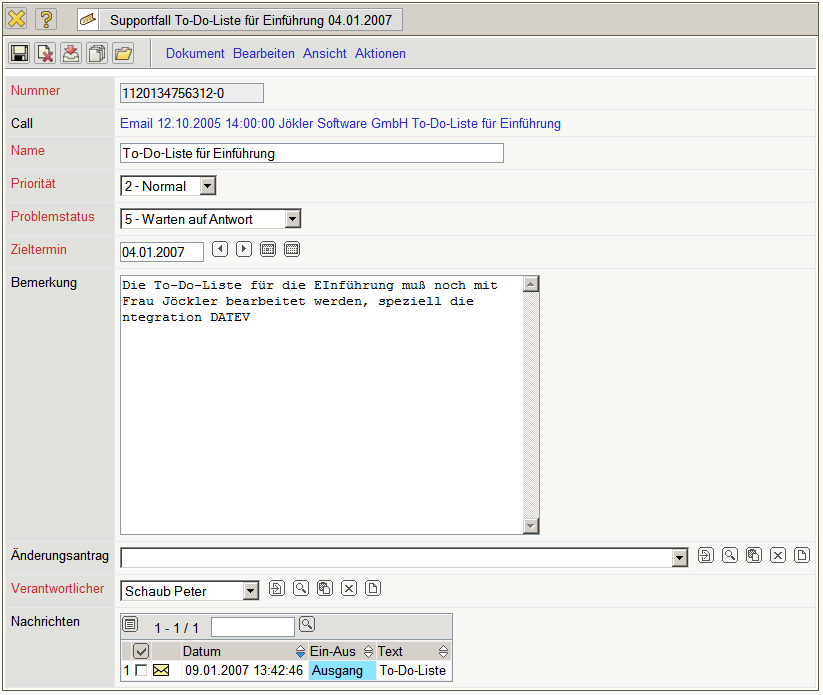The width and height of the screenshot is (823, 695).
Task: Click the clear X icon beside Änderungsantrag
Action: (x=778, y=555)
